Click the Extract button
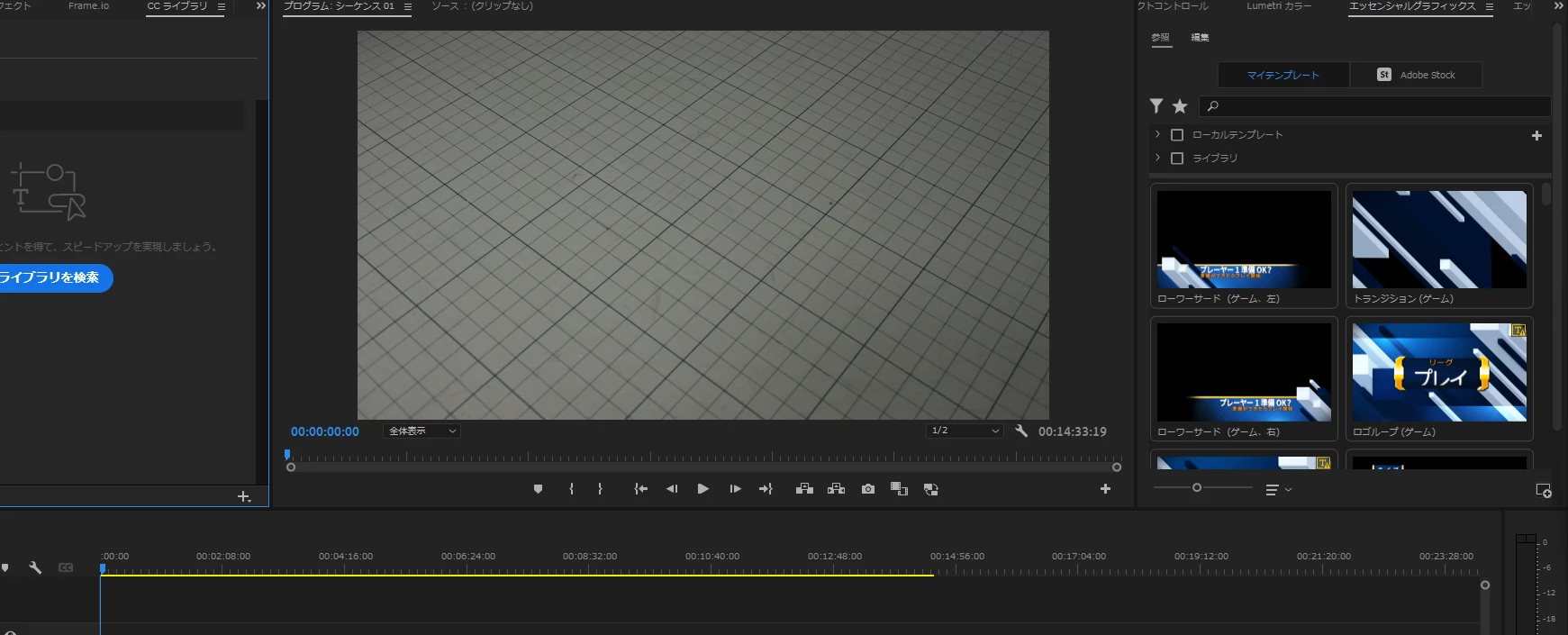1568x635 pixels. 836,489
